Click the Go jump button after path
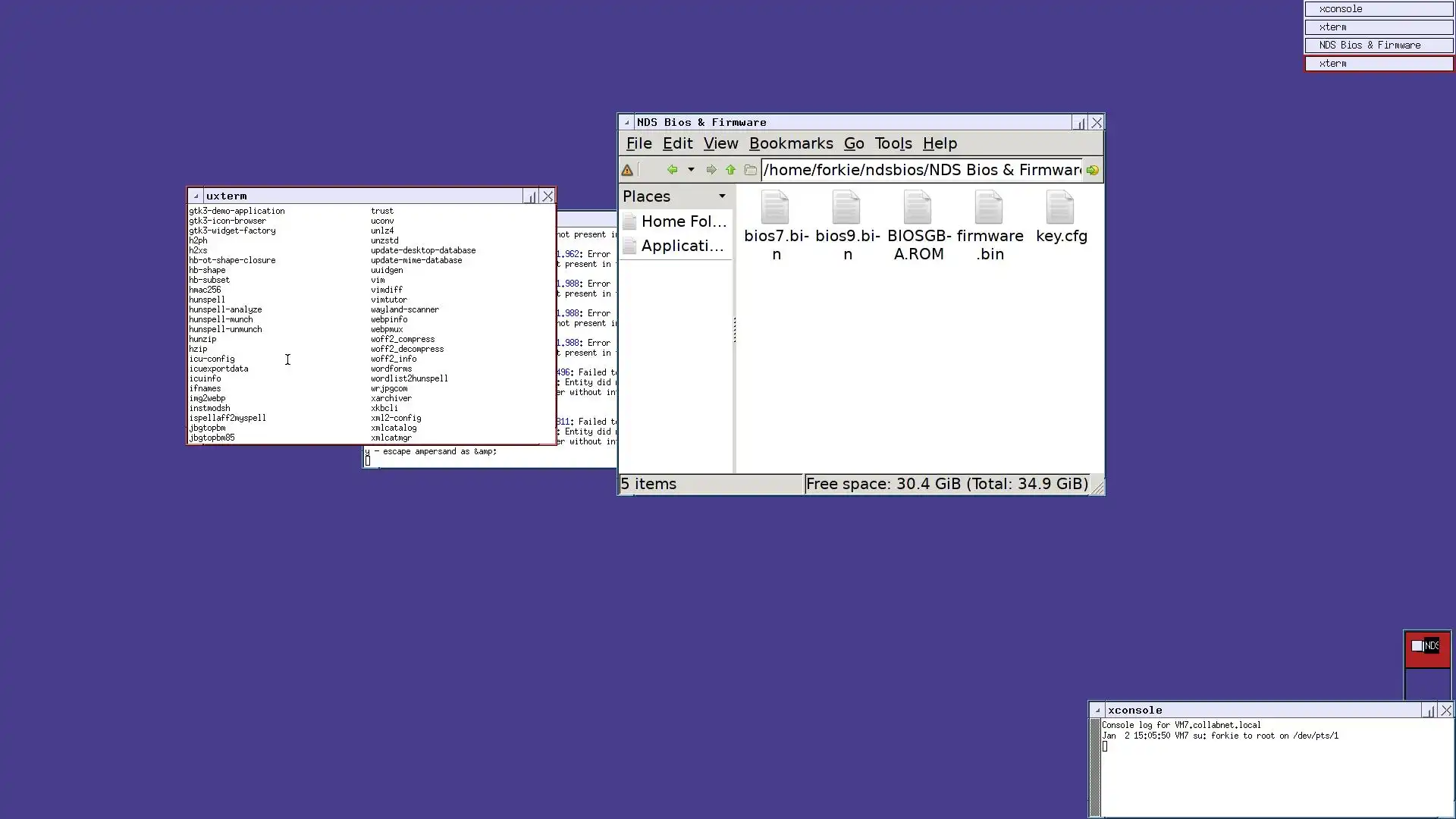Image resolution: width=1456 pixels, height=819 pixels. 1092,171
